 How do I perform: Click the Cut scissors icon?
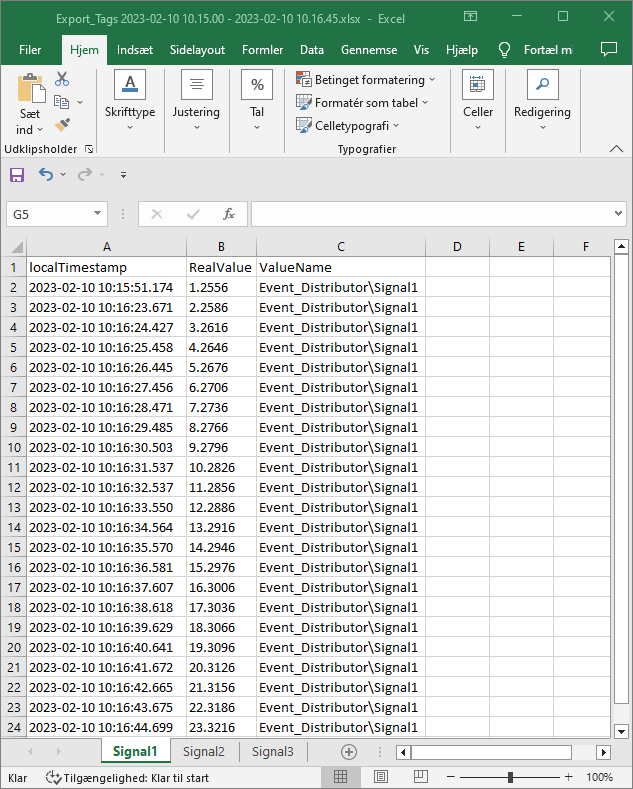tap(62, 79)
